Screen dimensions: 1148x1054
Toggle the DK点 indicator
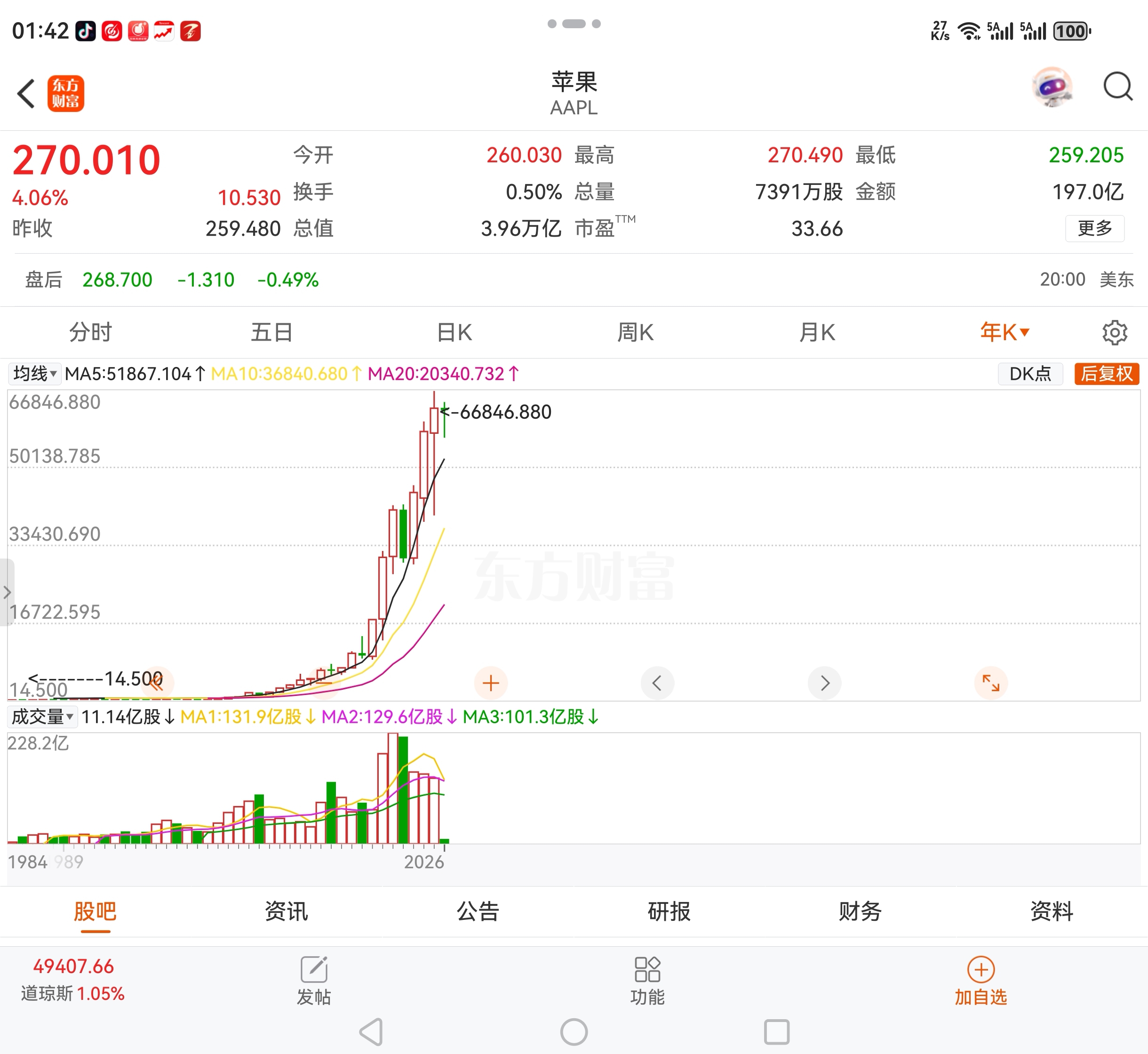(1030, 374)
